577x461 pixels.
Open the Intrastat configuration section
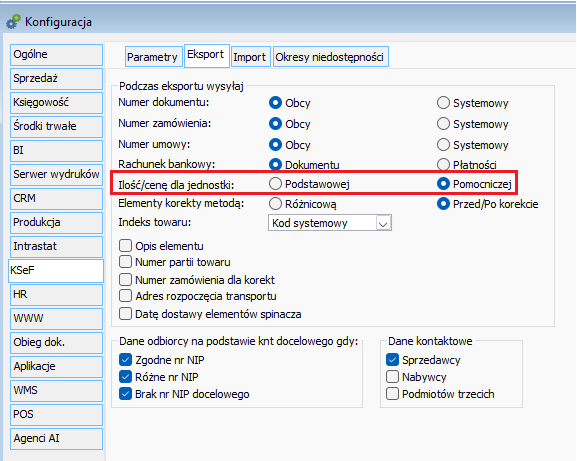(56, 247)
